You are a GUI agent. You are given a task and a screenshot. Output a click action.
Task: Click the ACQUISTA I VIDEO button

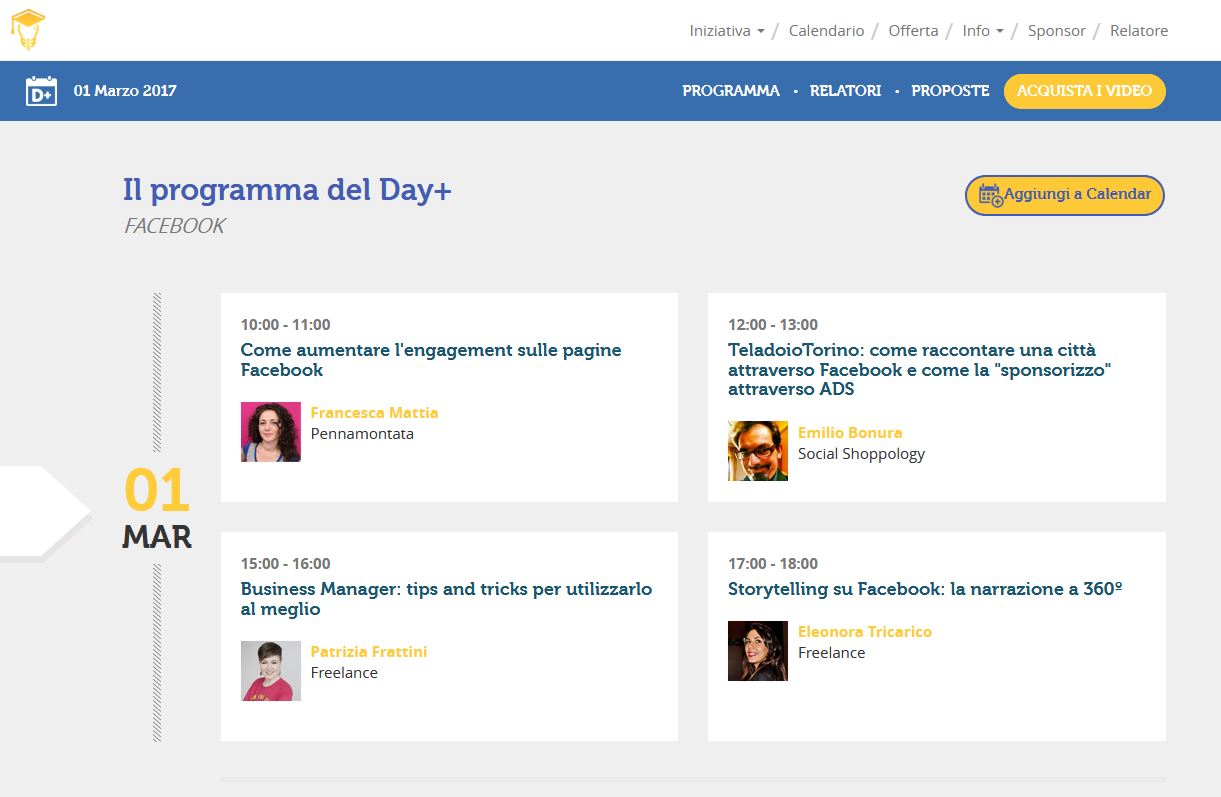click(x=1084, y=91)
